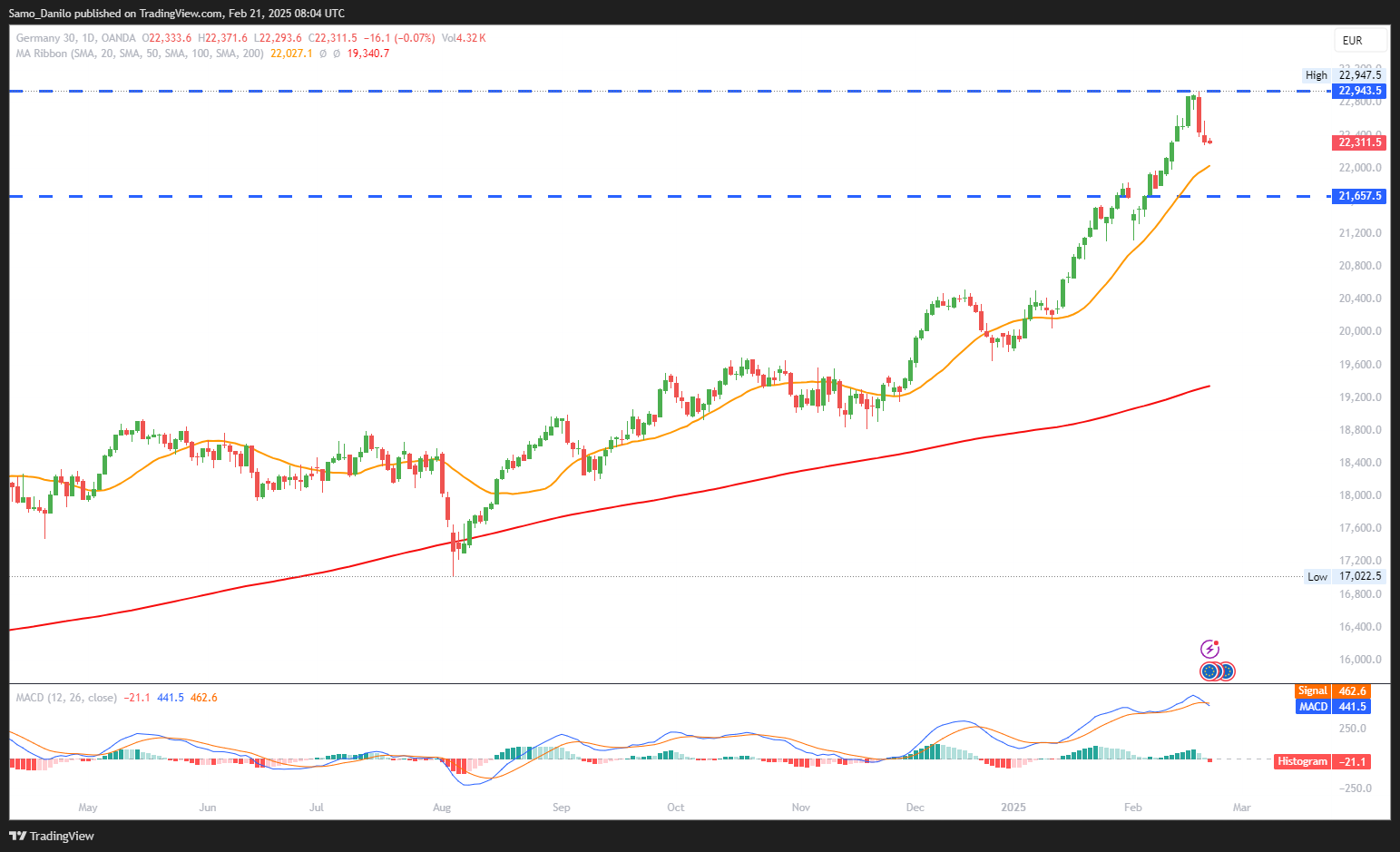The width and height of the screenshot is (1400, 852).
Task: Click the red 19,340.7 MA value
Action: click(x=368, y=54)
